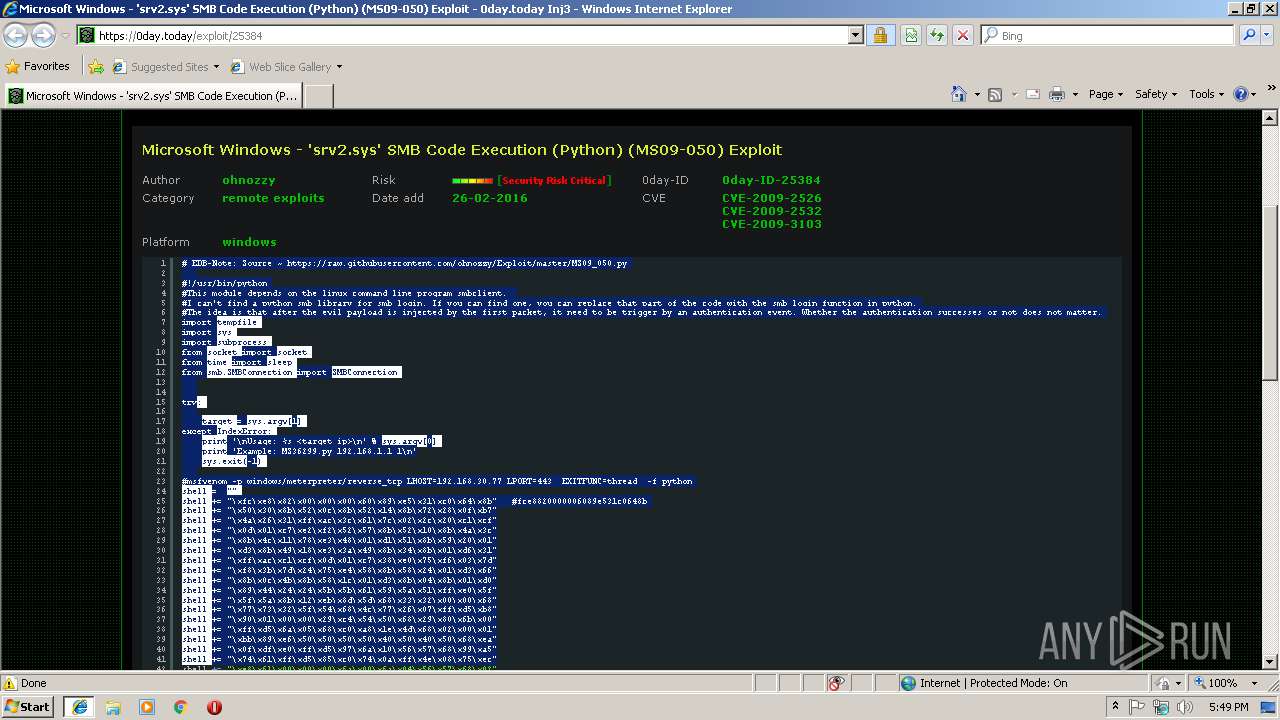Screen dimensions: 1280x720
Task: Click Internet Protected Mode zone indicator
Action: tap(983, 683)
